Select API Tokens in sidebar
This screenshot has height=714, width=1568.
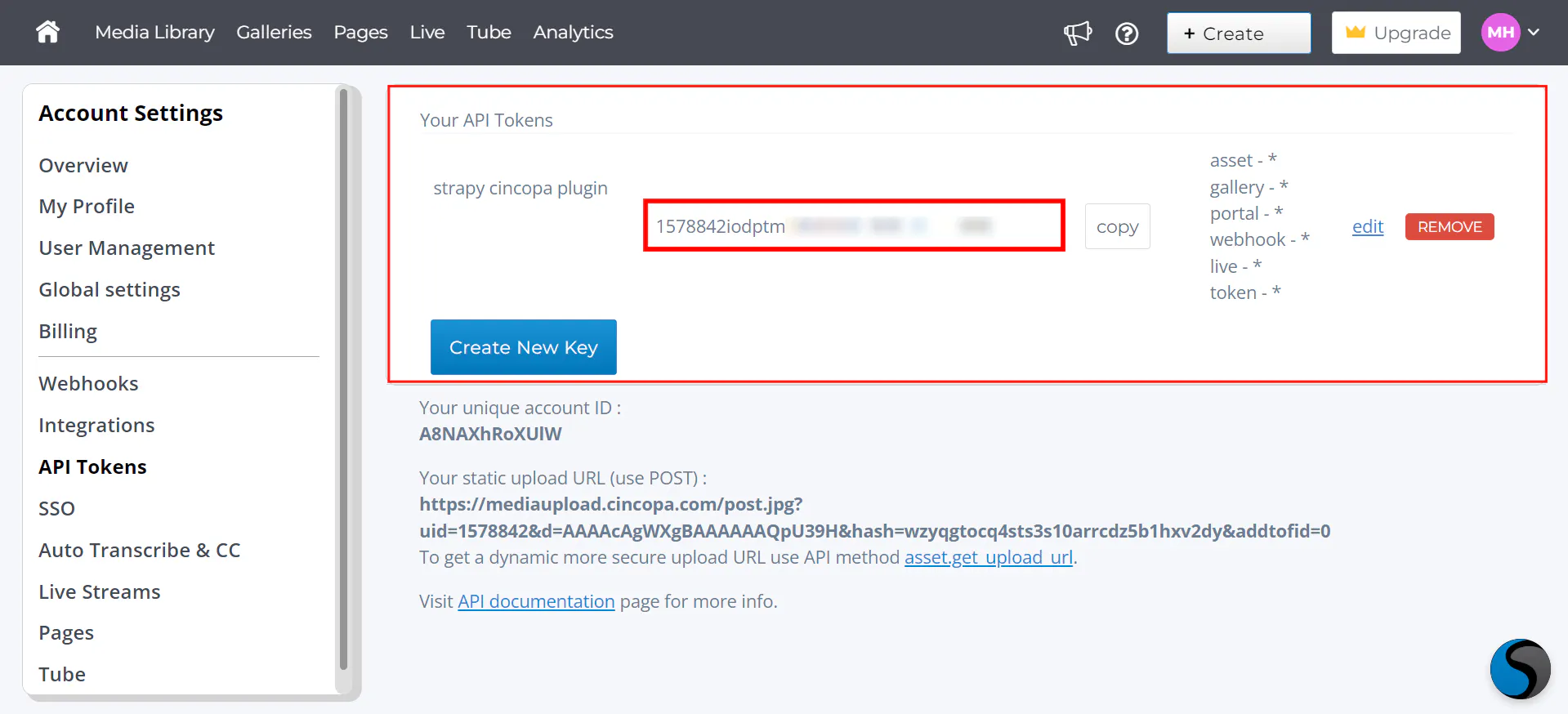coord(92,467)
